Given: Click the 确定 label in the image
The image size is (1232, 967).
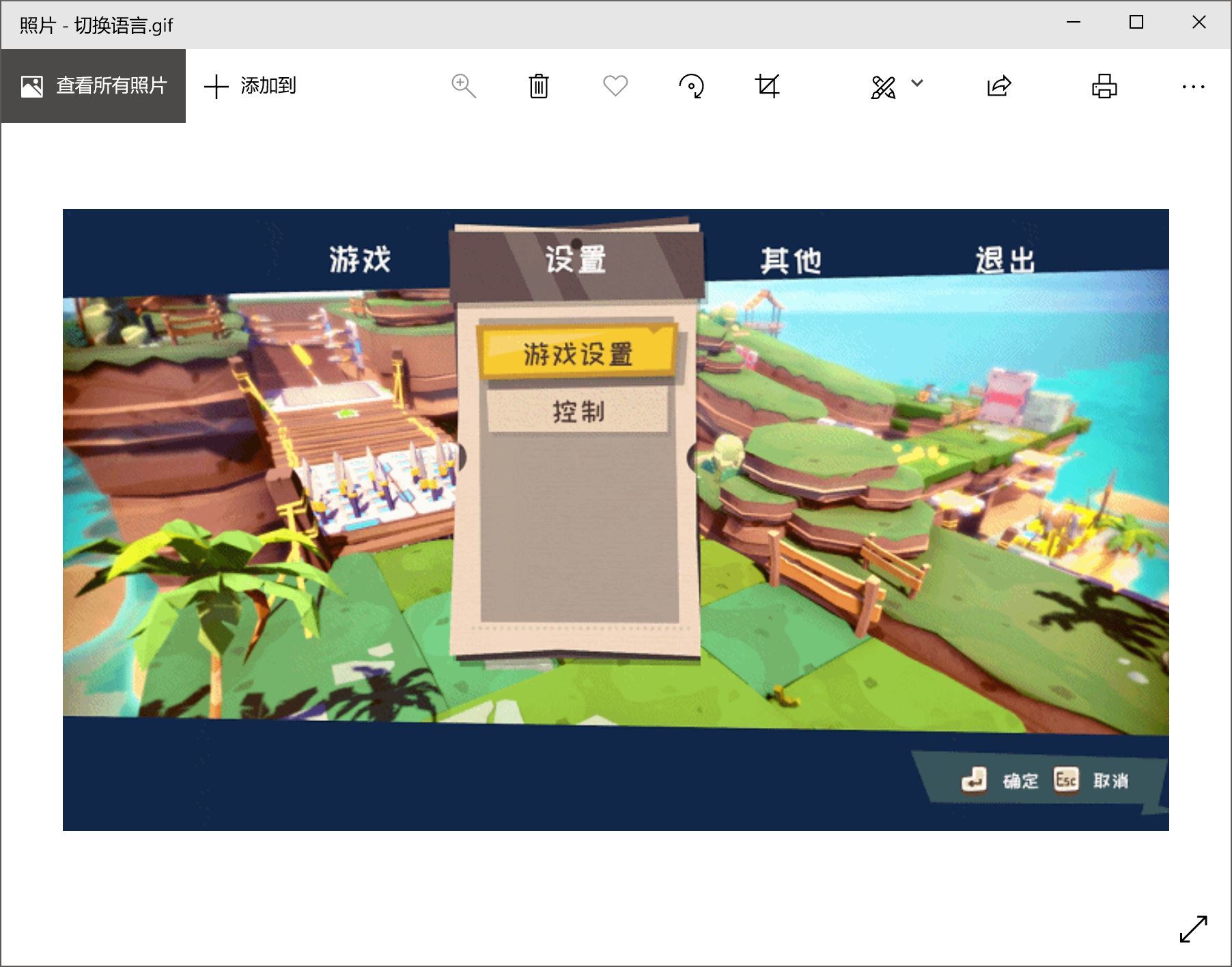Looking at the screenshot, I should coord(1020,781).
